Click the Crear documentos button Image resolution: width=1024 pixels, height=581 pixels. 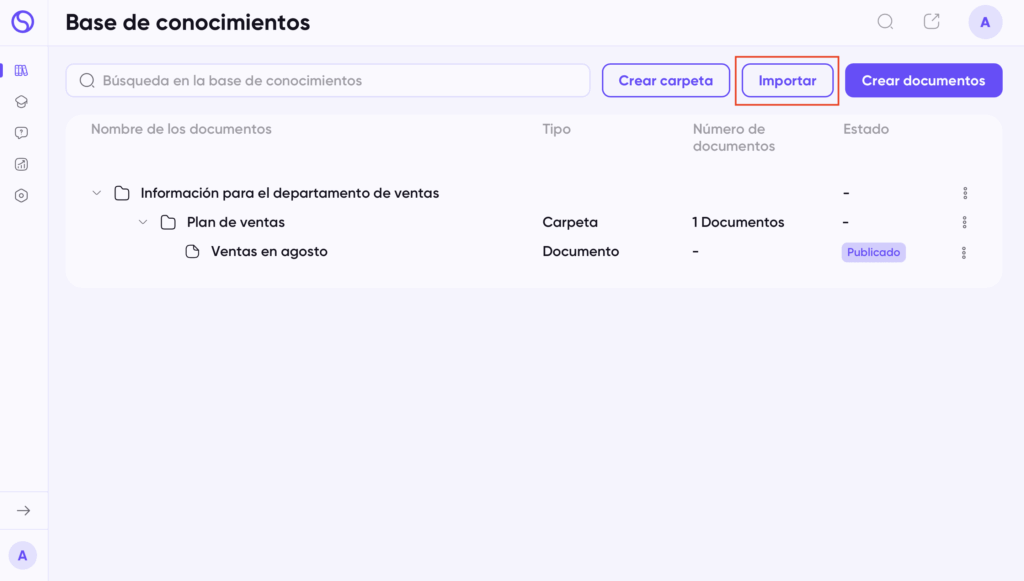click(x=923, y=80)
